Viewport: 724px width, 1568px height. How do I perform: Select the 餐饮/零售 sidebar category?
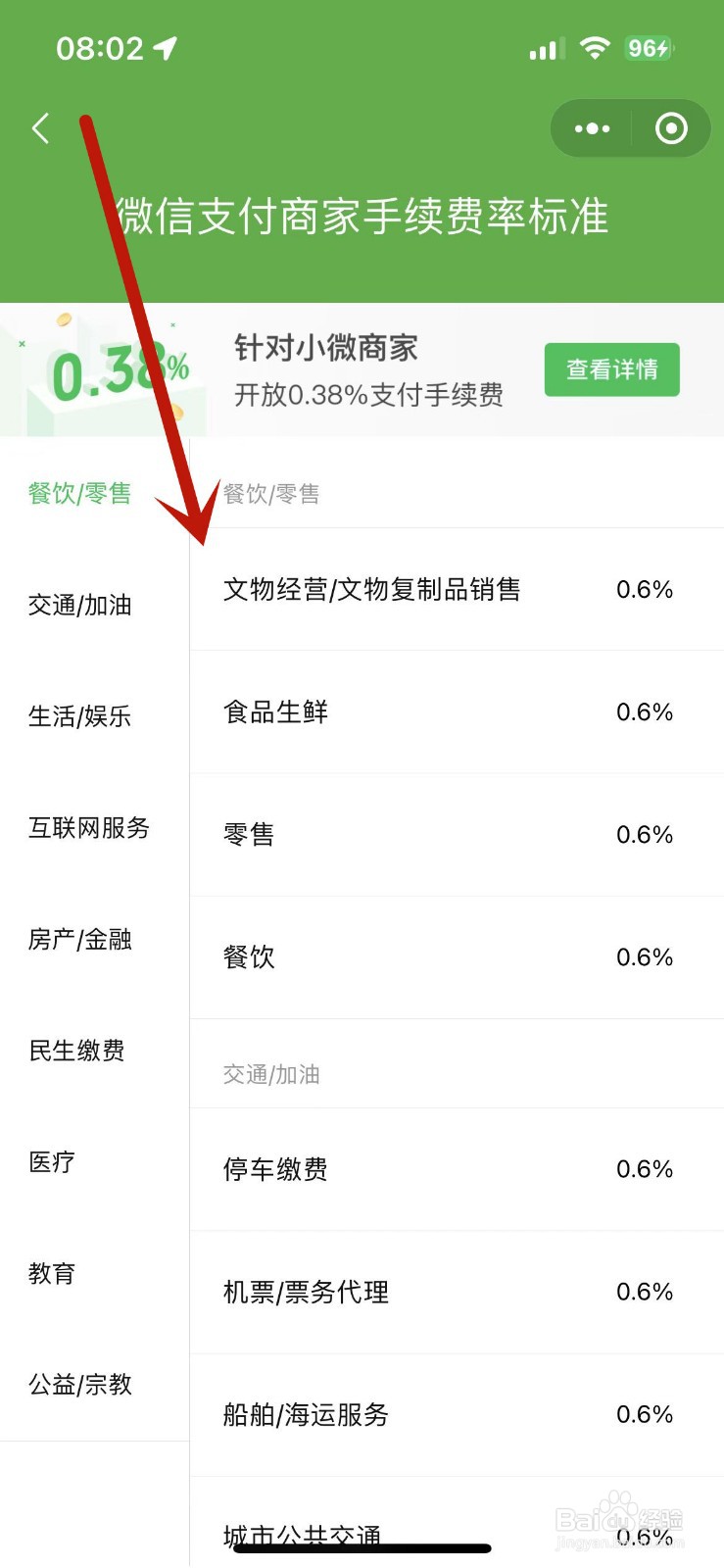80,493
